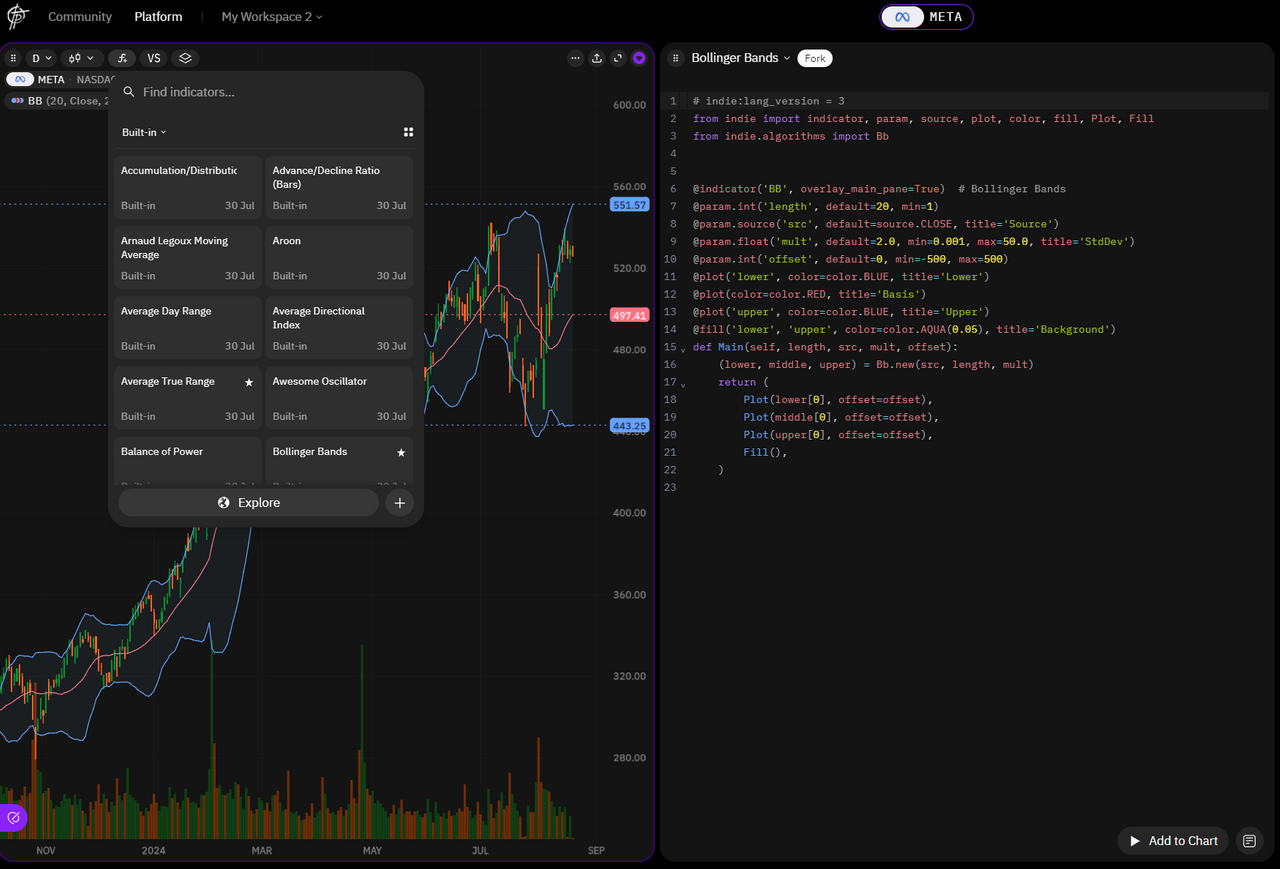This screenshot has height=869, width=1280.
Task: Click the 551.57 upper band price label
Action: pyautogui.click(x=629, y=204)
